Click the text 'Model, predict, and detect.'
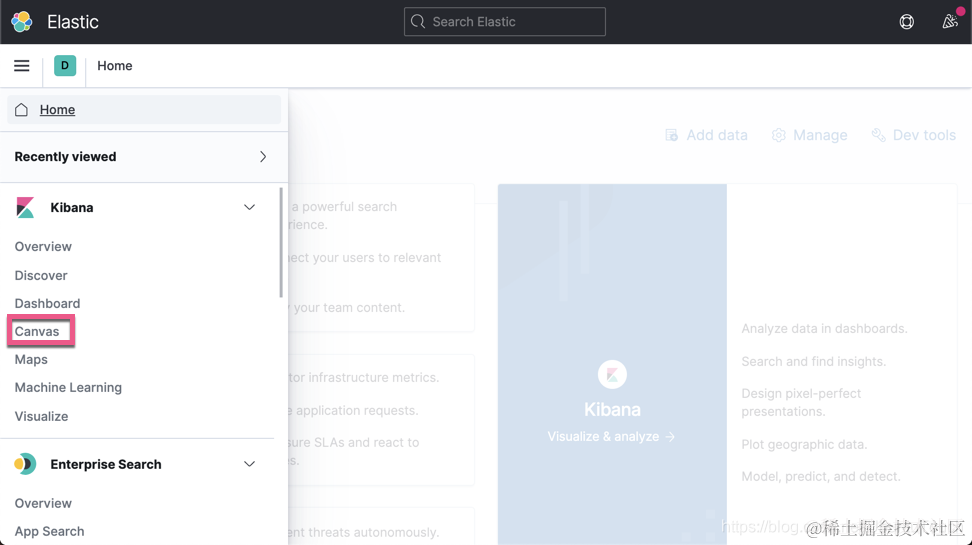This screenshot has height=545, width=972. [821, 477]
